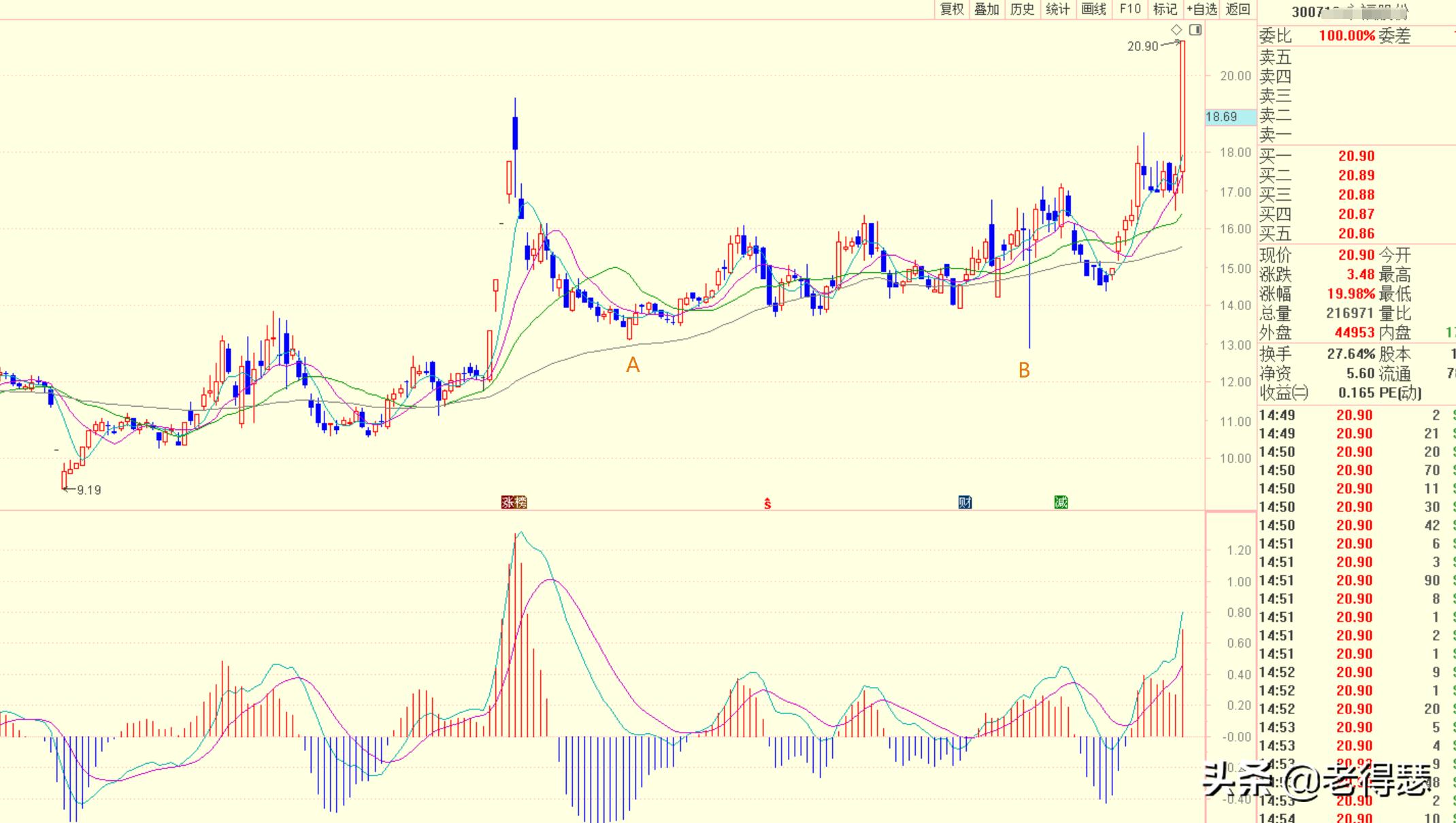Click the 涨榜 marker icon
Image resolution: width=1456 pixels, height=823 pixels.
[x=514, y=503]
